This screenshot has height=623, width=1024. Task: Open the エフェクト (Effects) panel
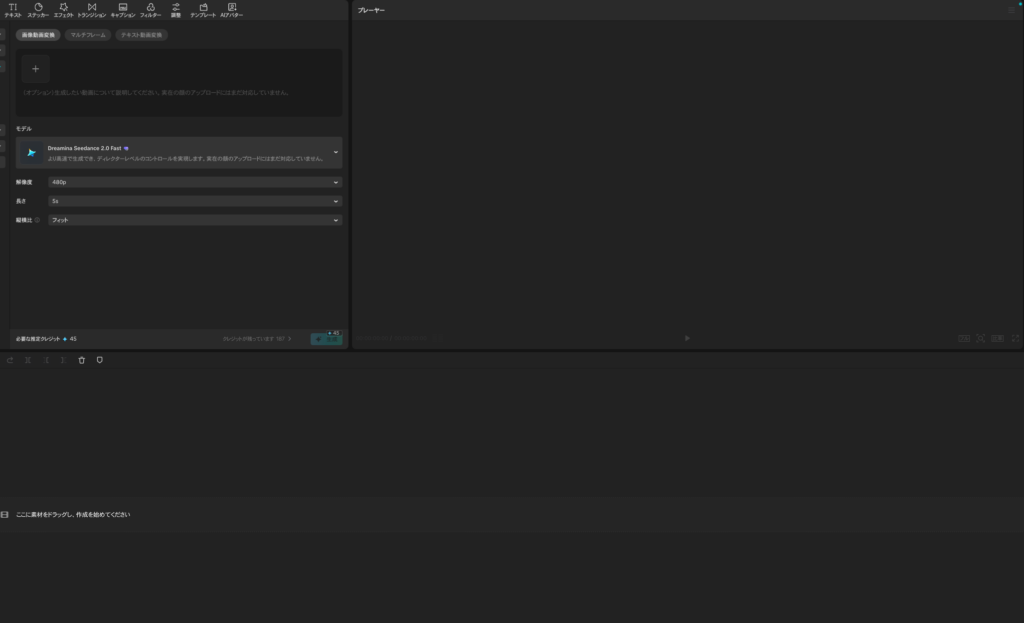tap(64, 10)
